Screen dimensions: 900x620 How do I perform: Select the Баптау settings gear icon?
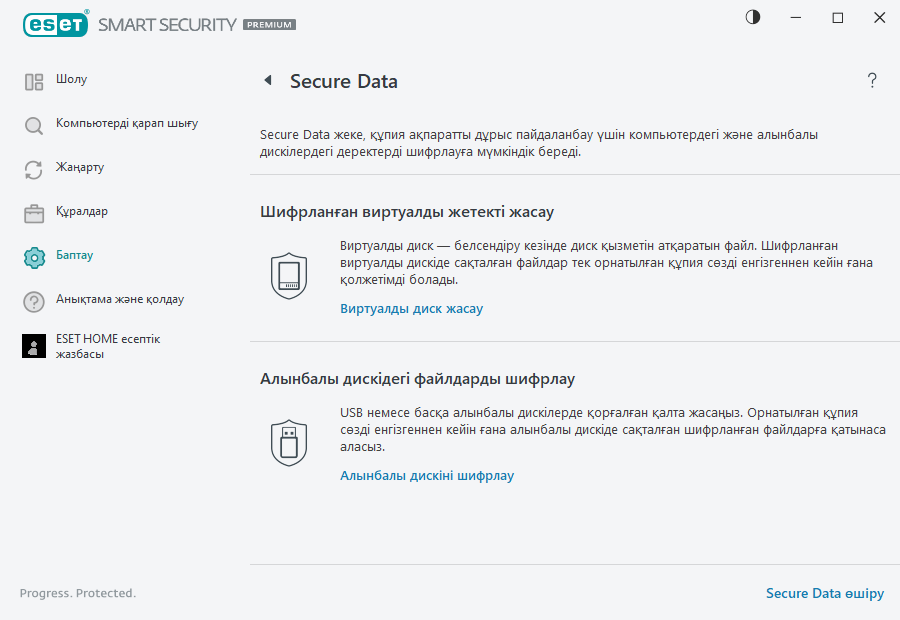(x=33, y=255)
